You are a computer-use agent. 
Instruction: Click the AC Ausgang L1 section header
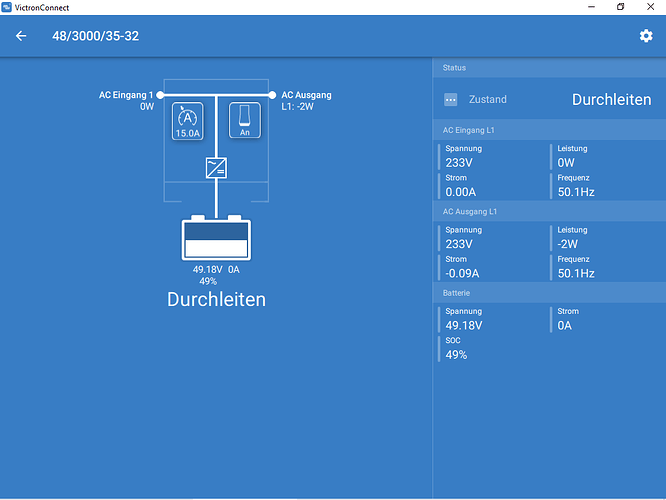point(549,212)
